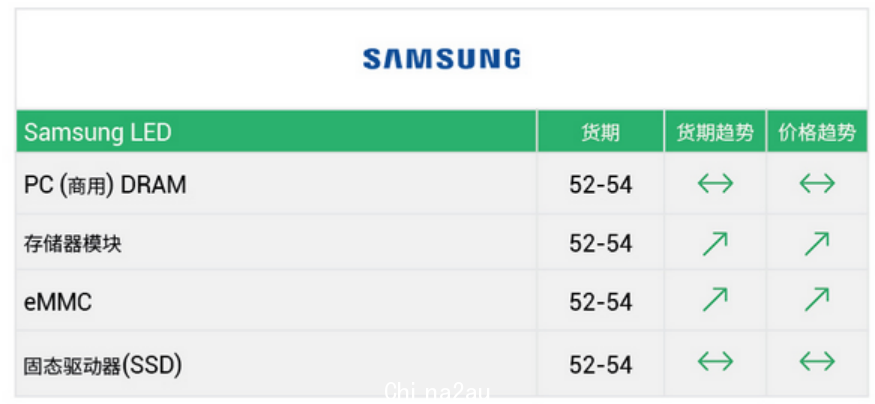
Task: Click lead time trend arrow for PC DRAM
Action: (715, 184)
